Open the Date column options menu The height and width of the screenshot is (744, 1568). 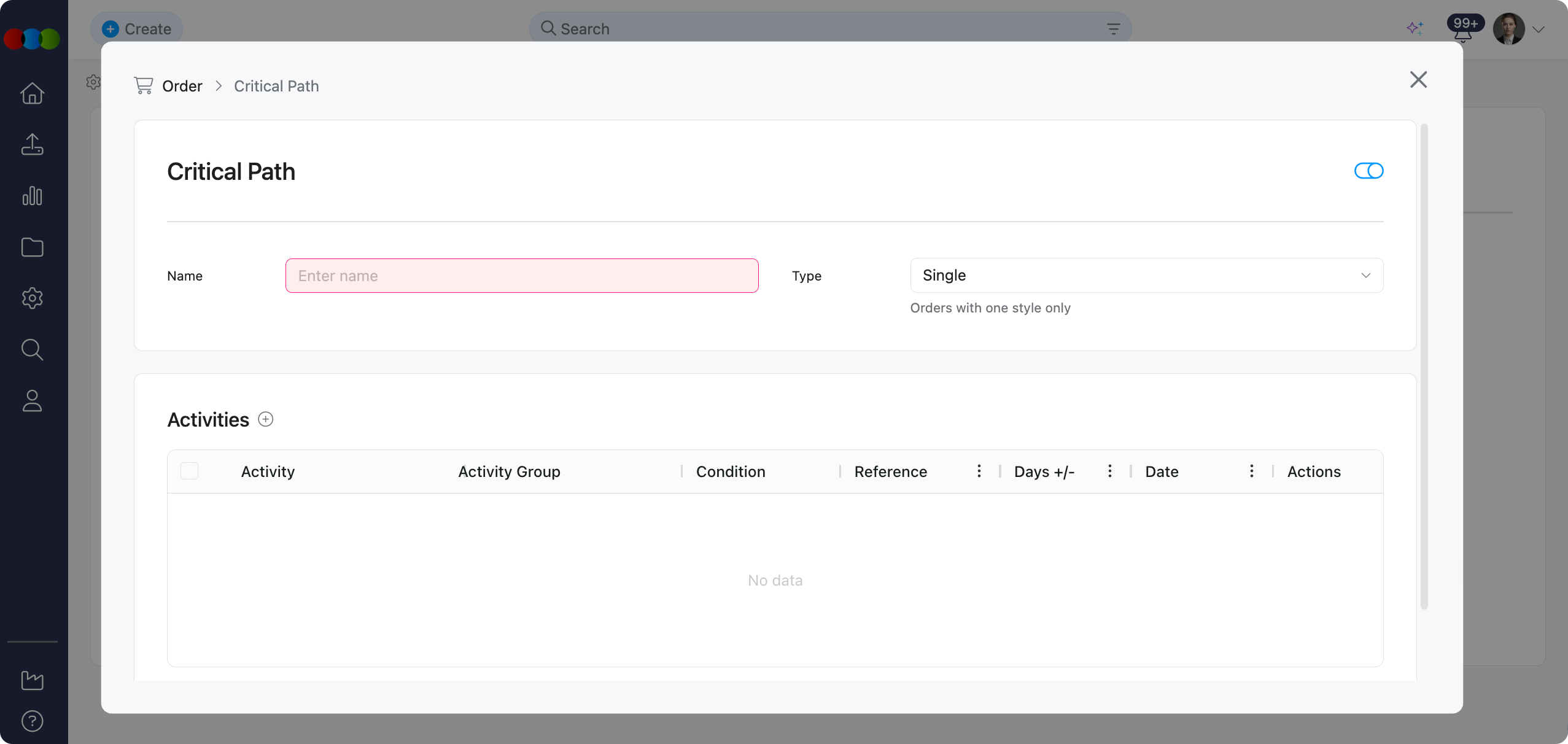[x=1251, y=471]
